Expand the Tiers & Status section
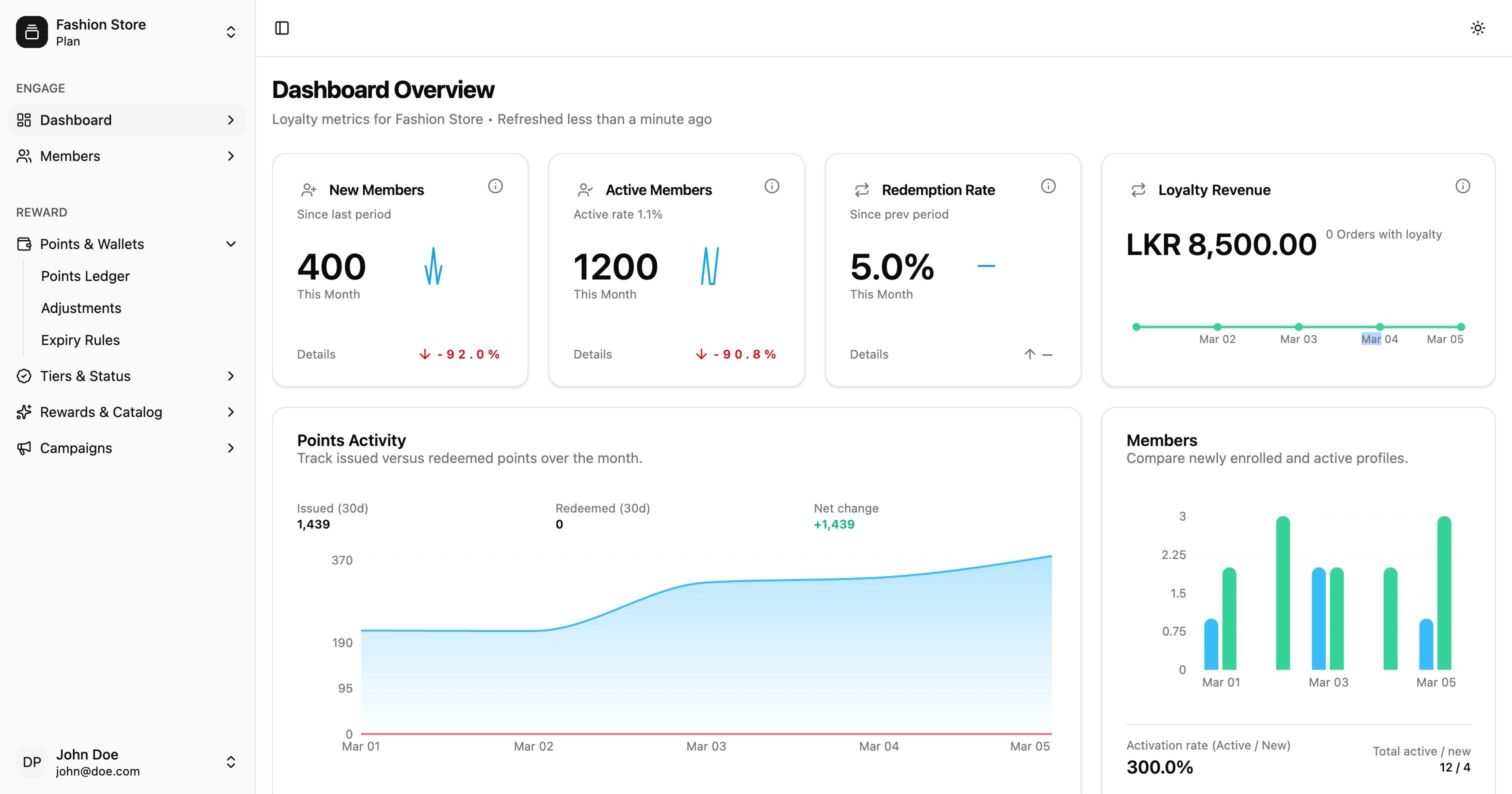 (231, 376)
